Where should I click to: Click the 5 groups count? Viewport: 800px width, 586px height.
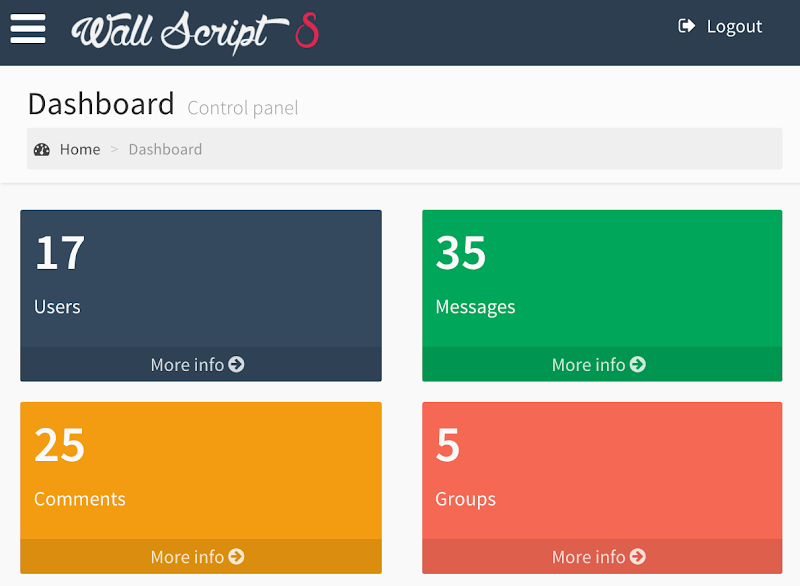coord(448,445)
